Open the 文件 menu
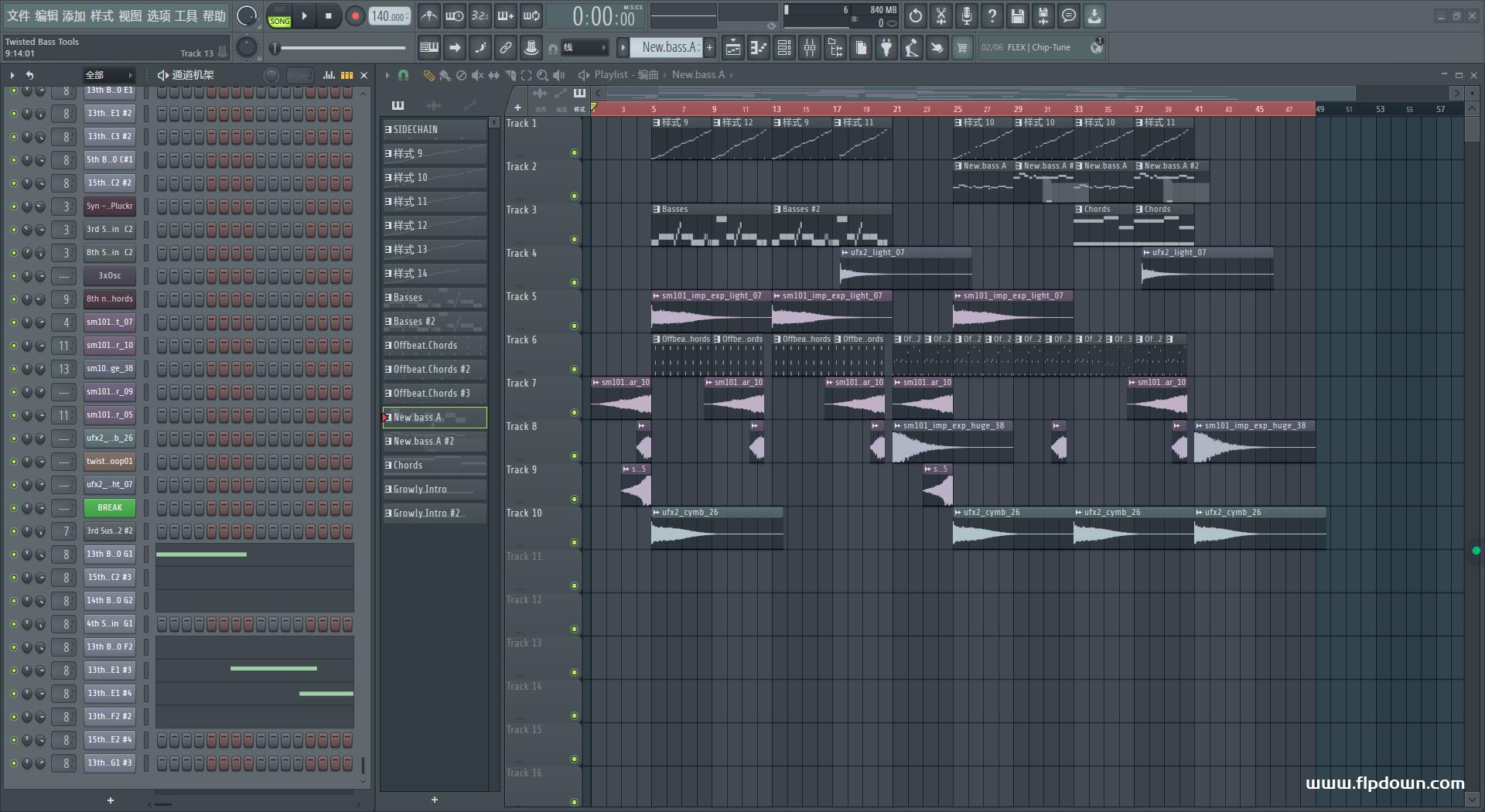This screenshot has width=1485, height=812. [x=19, y=15]
